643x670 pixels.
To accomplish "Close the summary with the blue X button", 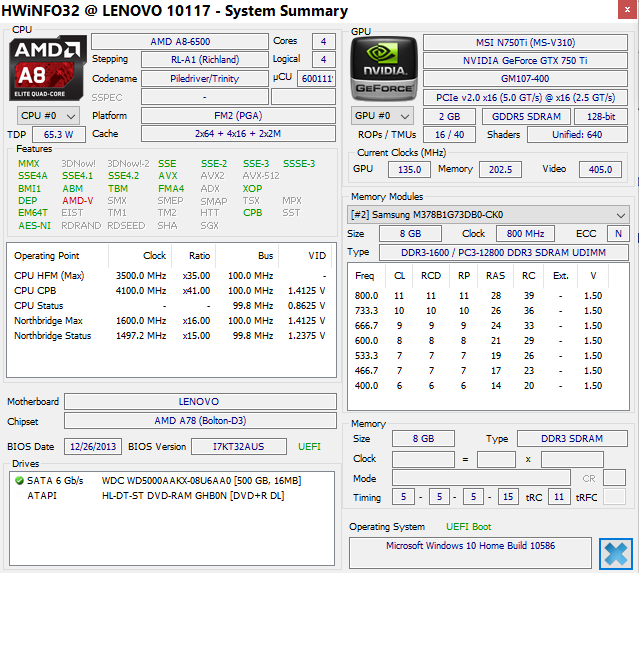I will tap(616, 554).
